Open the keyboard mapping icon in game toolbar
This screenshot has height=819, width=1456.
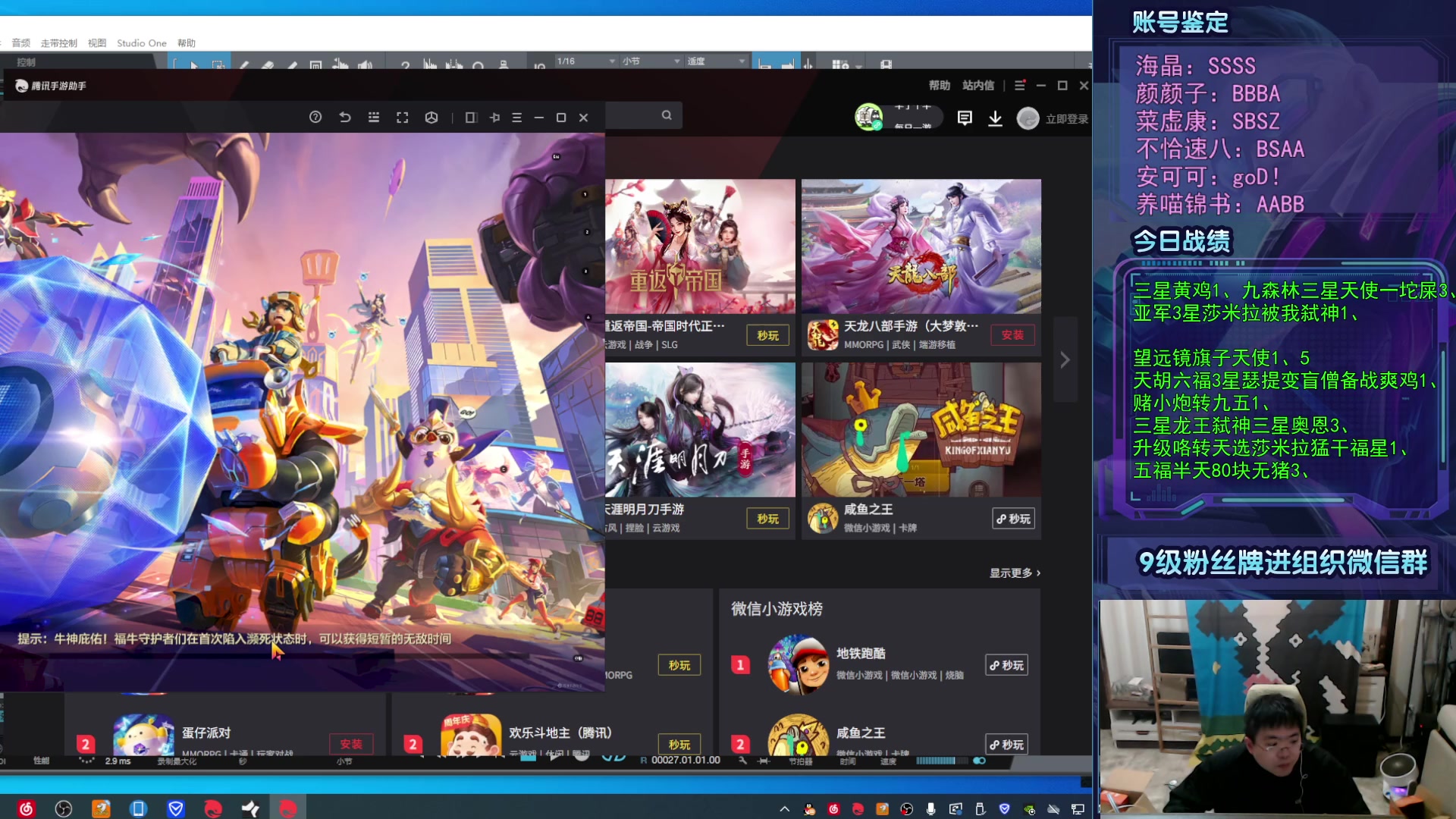click(374, 118)
